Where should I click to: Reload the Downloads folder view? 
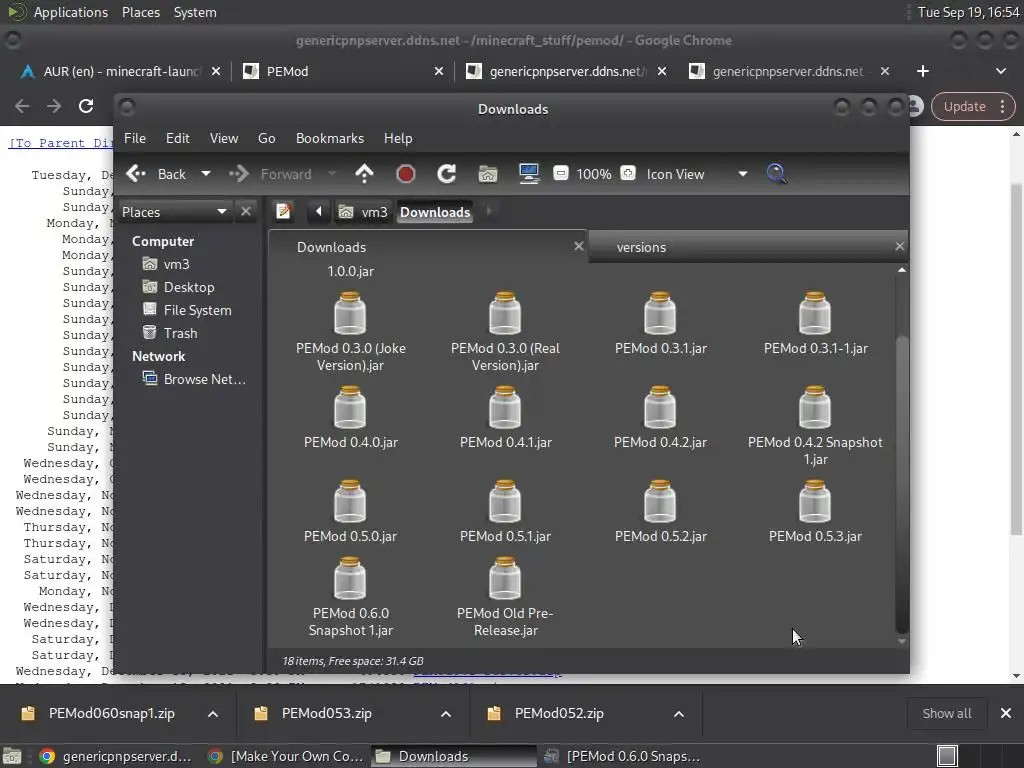click(447, 174)
